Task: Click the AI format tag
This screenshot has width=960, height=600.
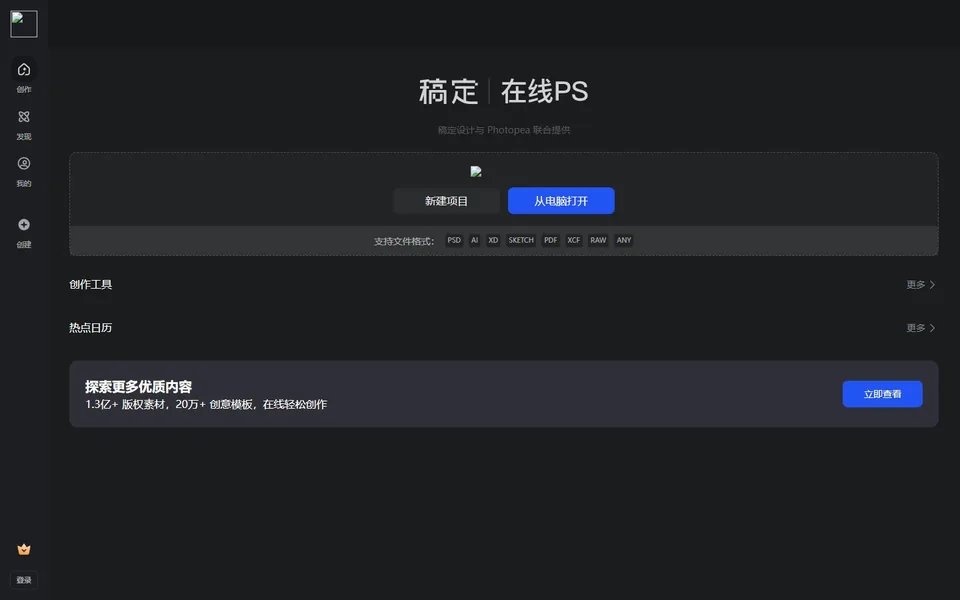Action: tap(474, 241)
